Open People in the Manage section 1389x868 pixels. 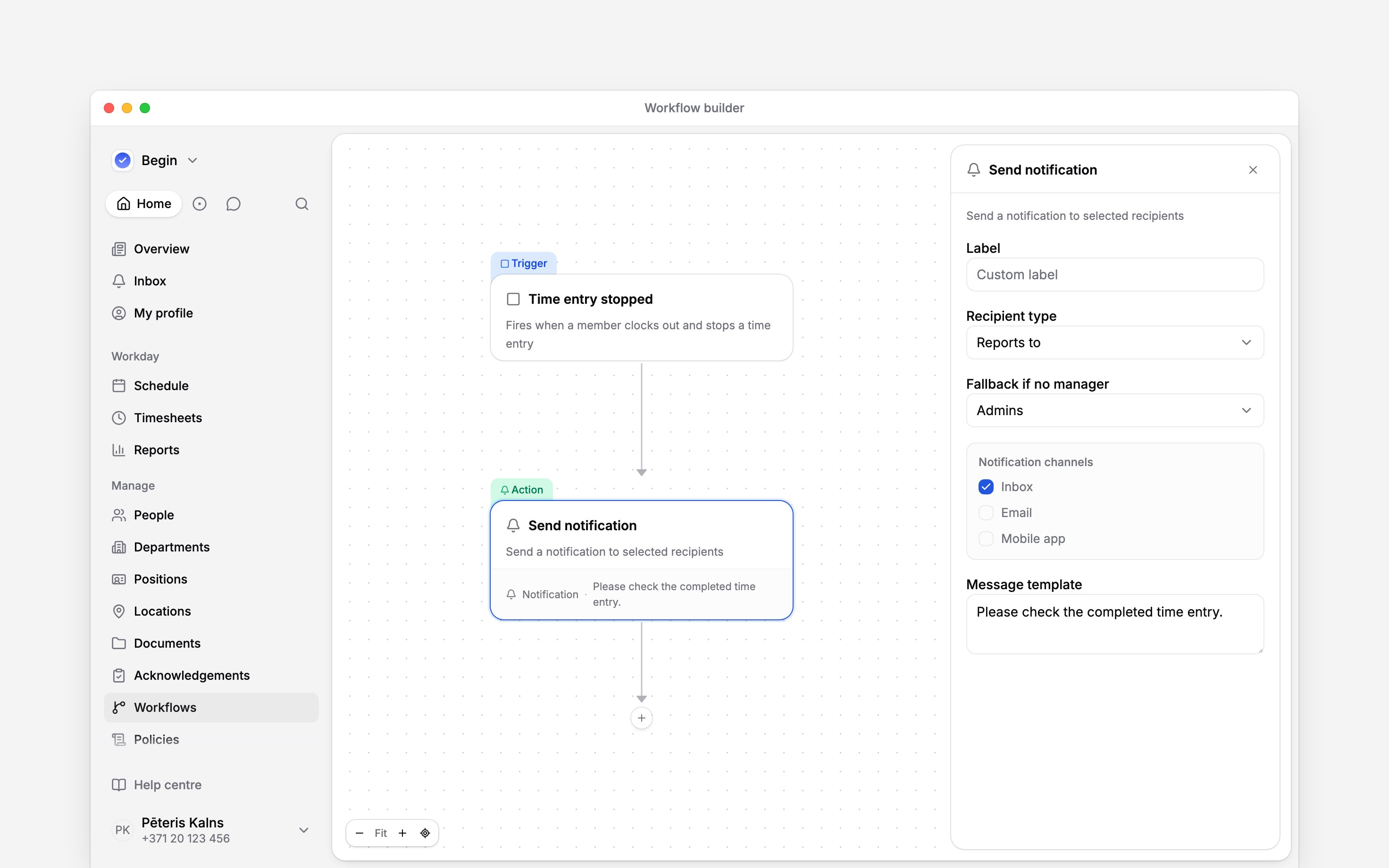[x=211, y=515]
